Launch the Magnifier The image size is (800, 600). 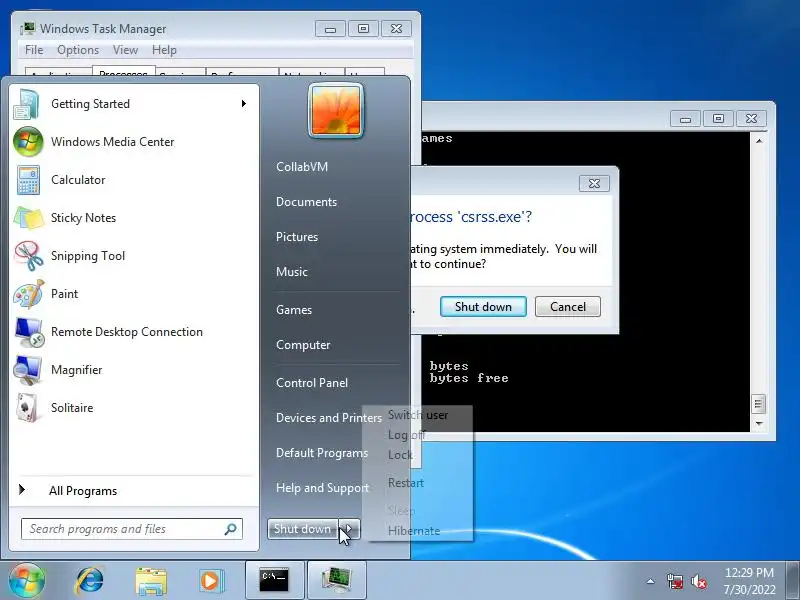click(x=133, y=370)
